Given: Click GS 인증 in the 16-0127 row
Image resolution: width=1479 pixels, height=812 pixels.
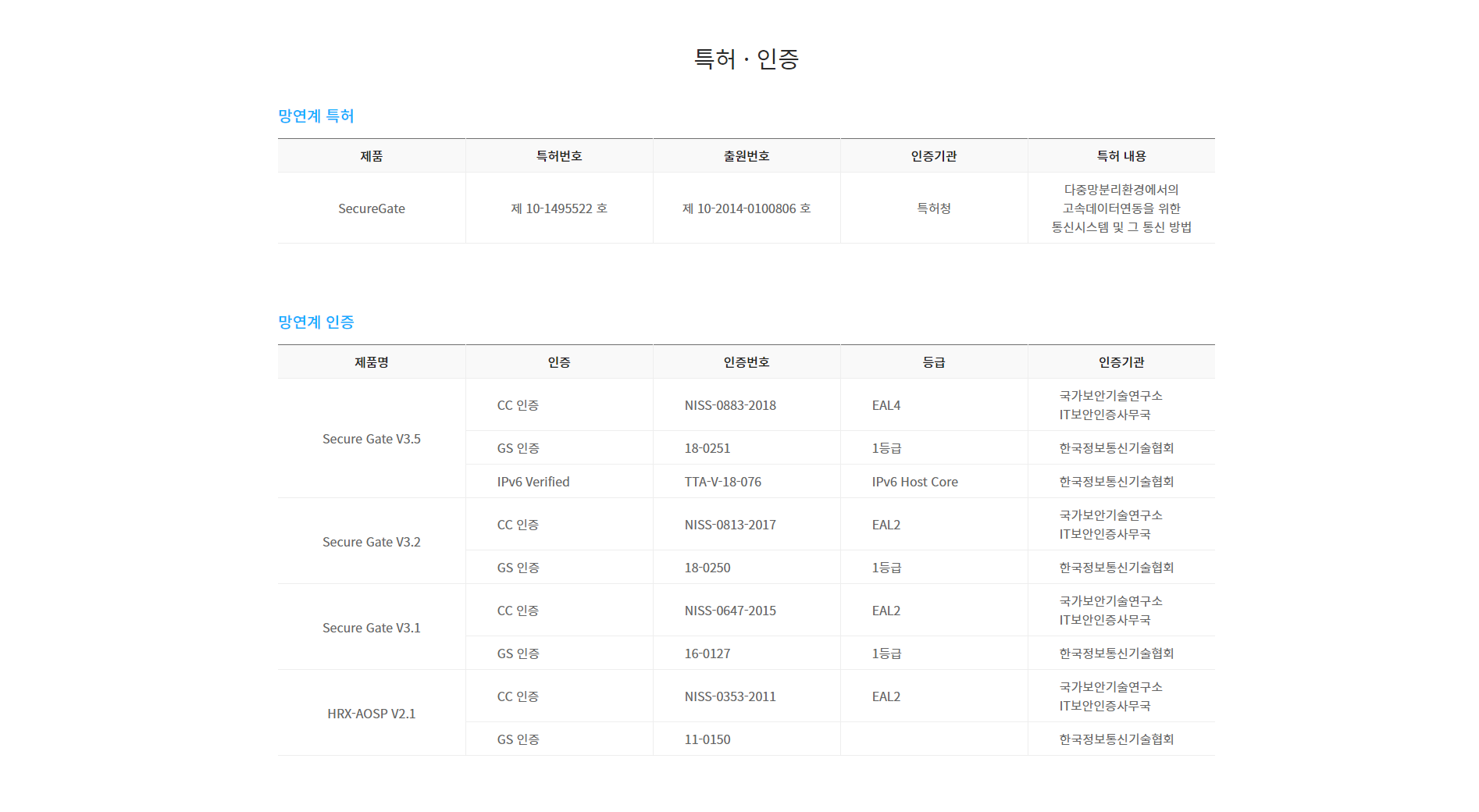Looking at the screenshot, I should tap(518, 654).
